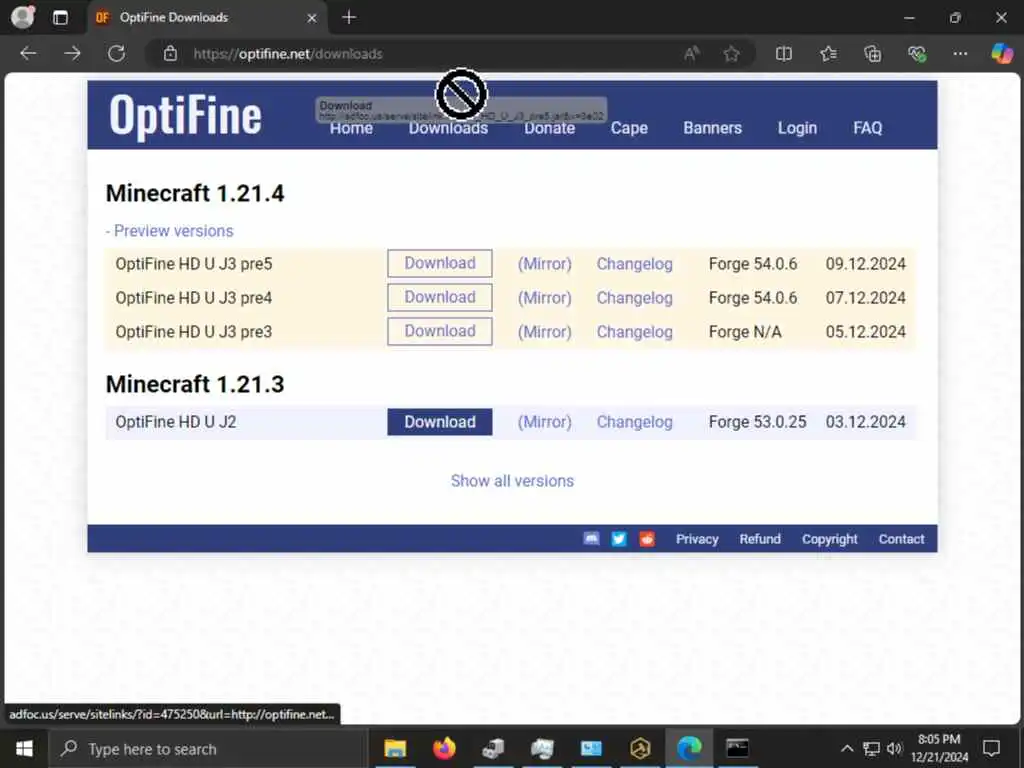1024x768 pixels.
Task: Open the notification center icon
Action: 991,748
